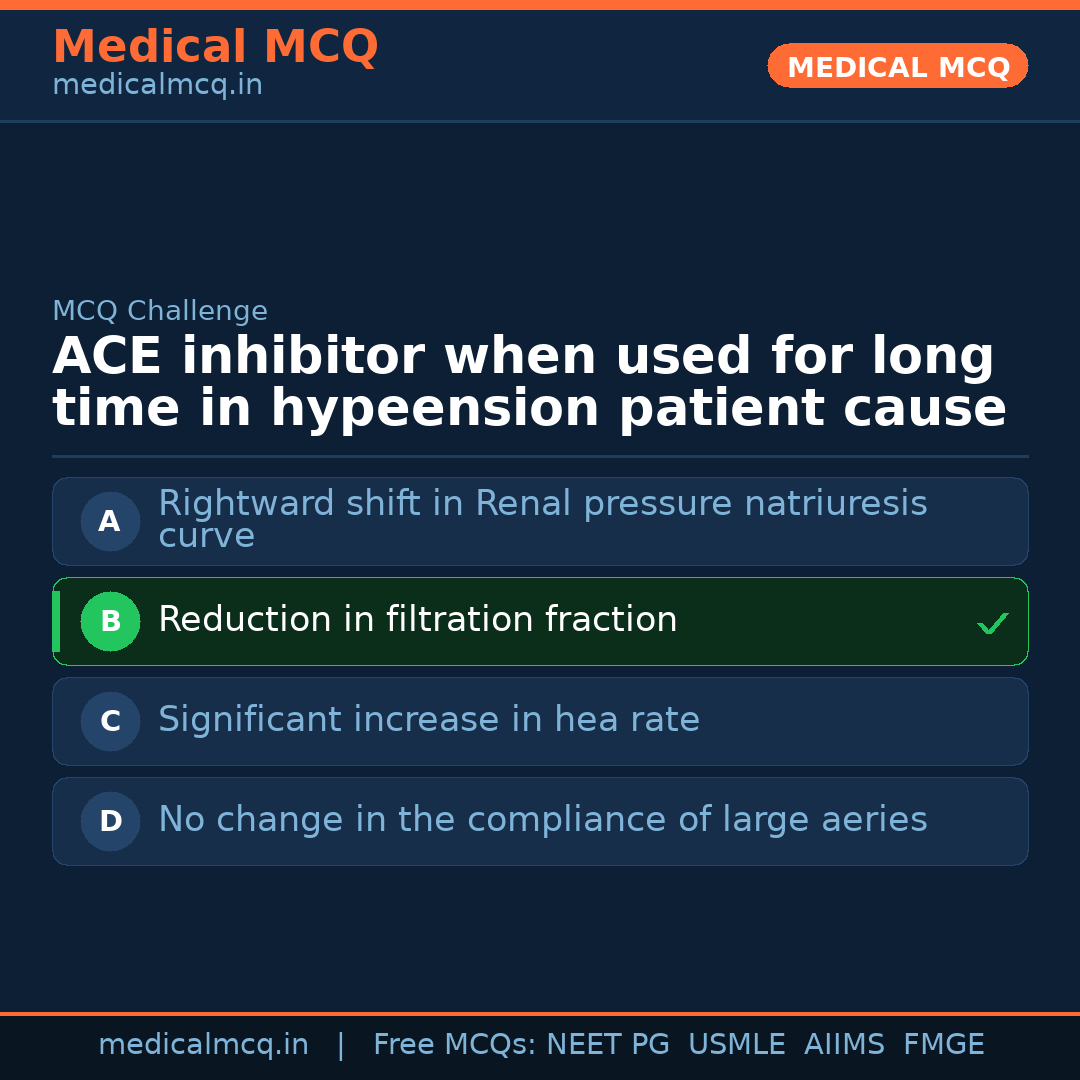The image size is (1080, 1080).
Task: Click the 'Free MCQs:' footer text
Action: (x=455, y=1045)
